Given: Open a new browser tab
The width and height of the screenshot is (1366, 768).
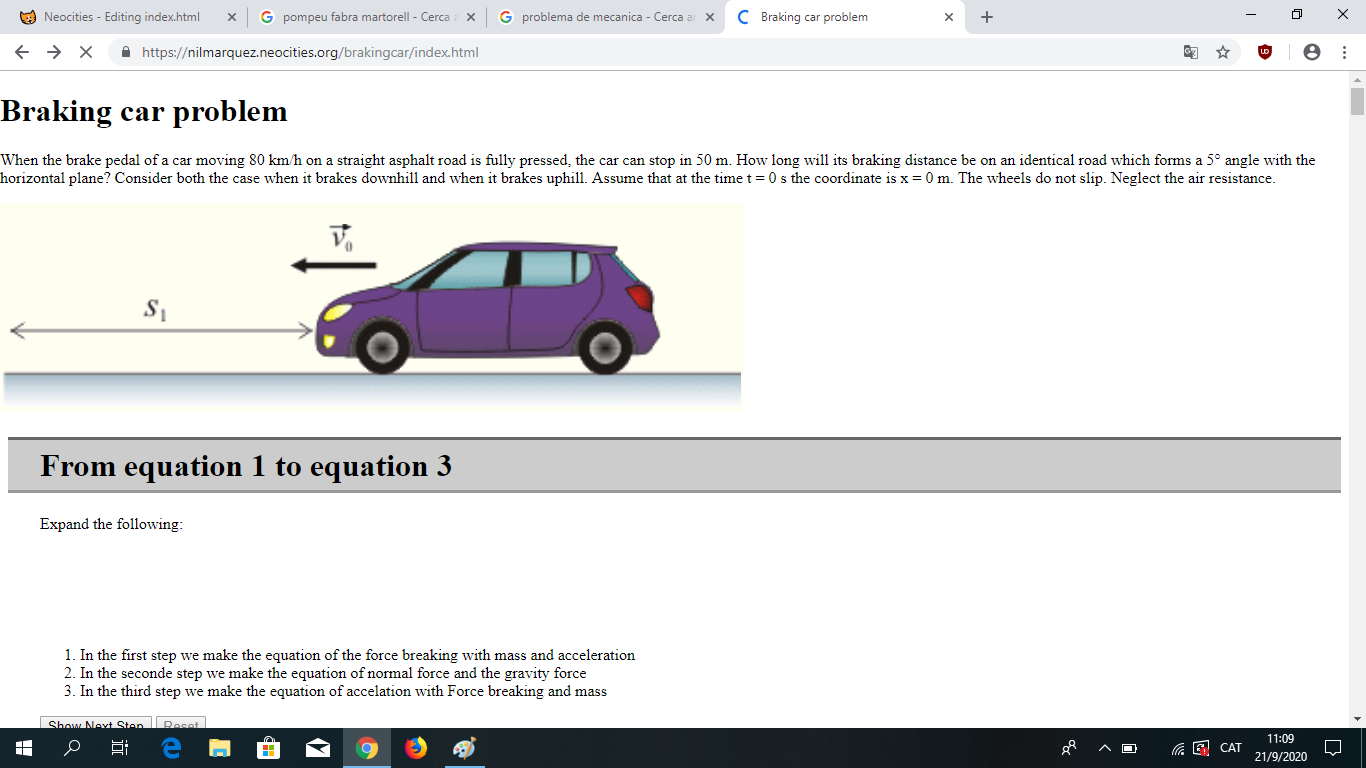Looking at the screenshot, I should pos(986,17).
